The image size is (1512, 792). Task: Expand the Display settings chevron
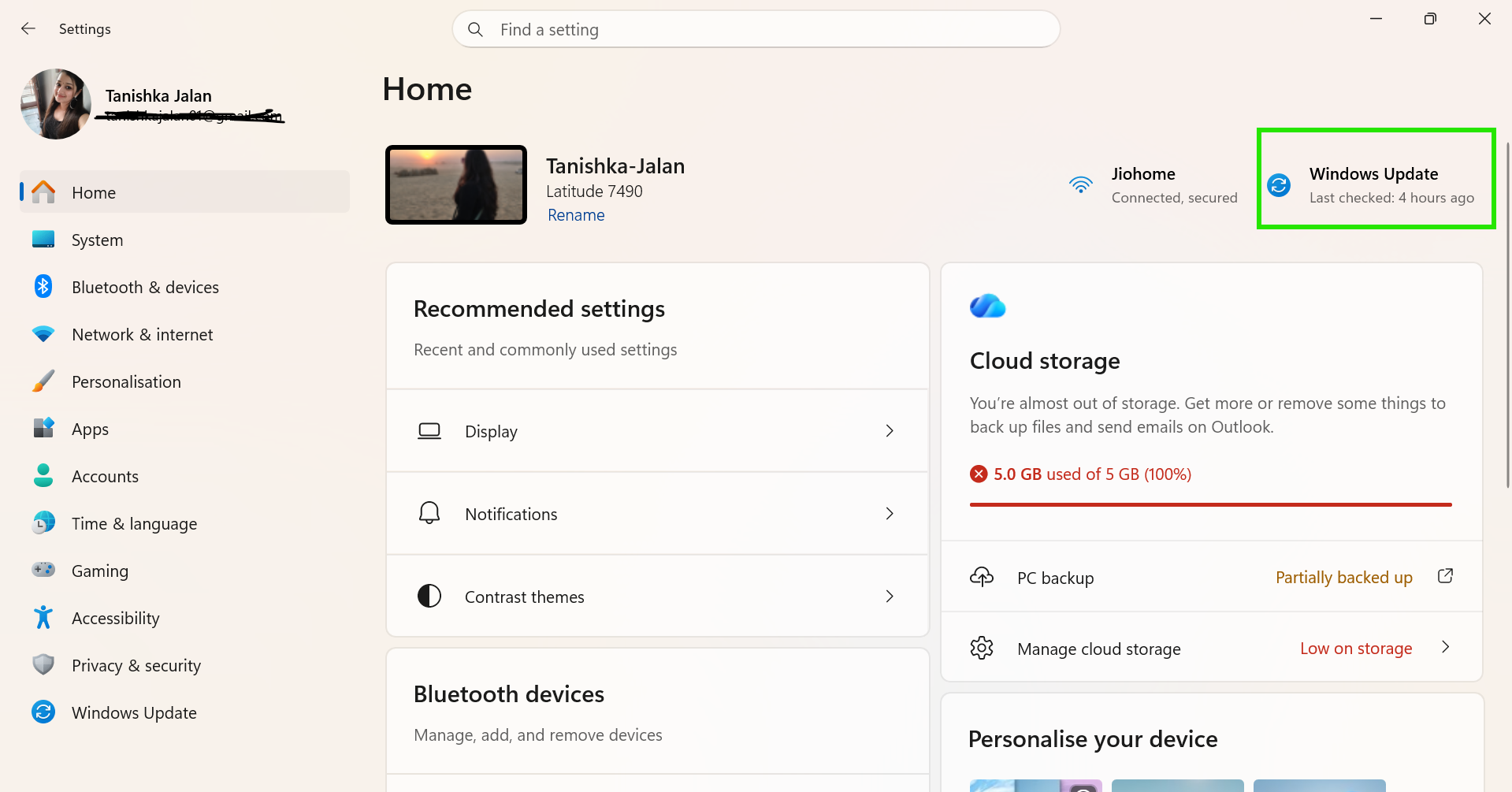890,431
